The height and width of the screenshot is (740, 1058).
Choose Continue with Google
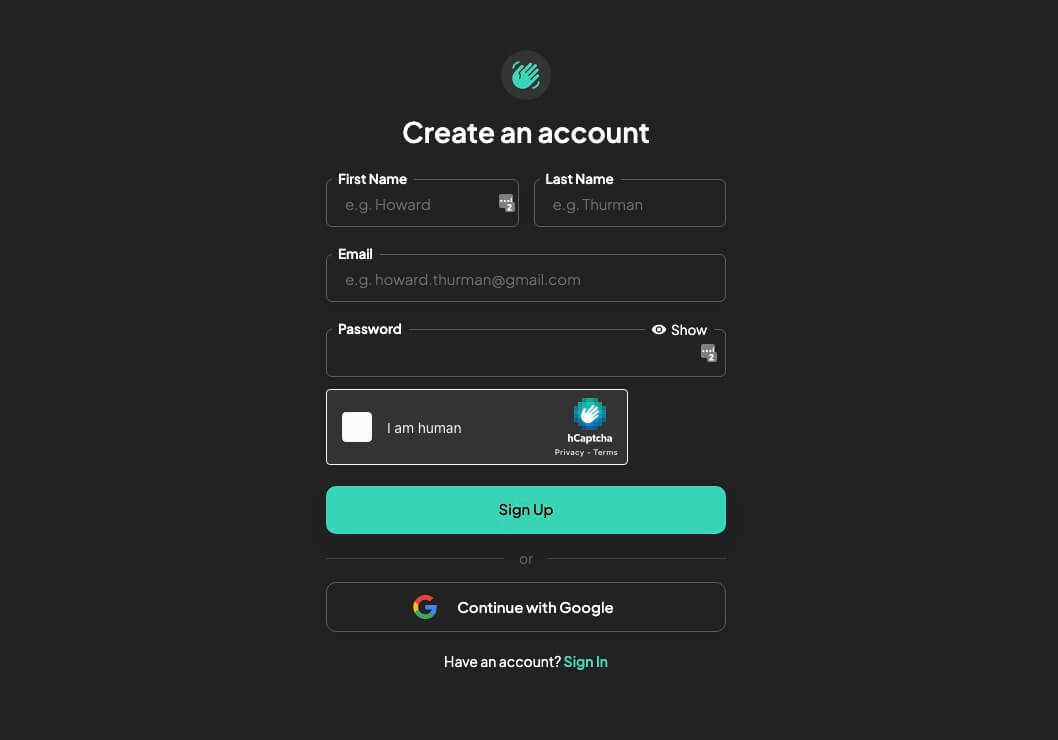(526, 607)
